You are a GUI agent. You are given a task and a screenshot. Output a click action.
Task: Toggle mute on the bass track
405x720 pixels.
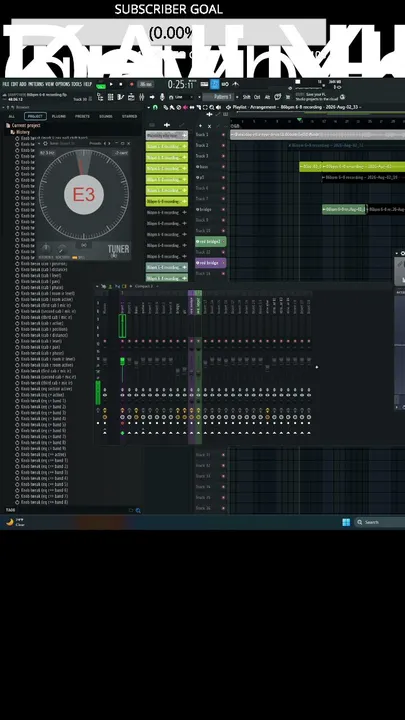point(224,167)
